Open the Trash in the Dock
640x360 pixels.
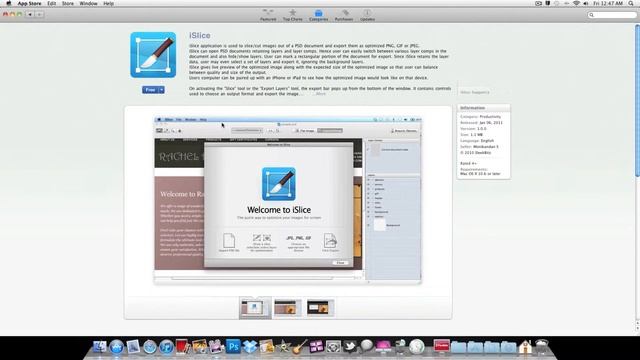(x=542, y=347)
